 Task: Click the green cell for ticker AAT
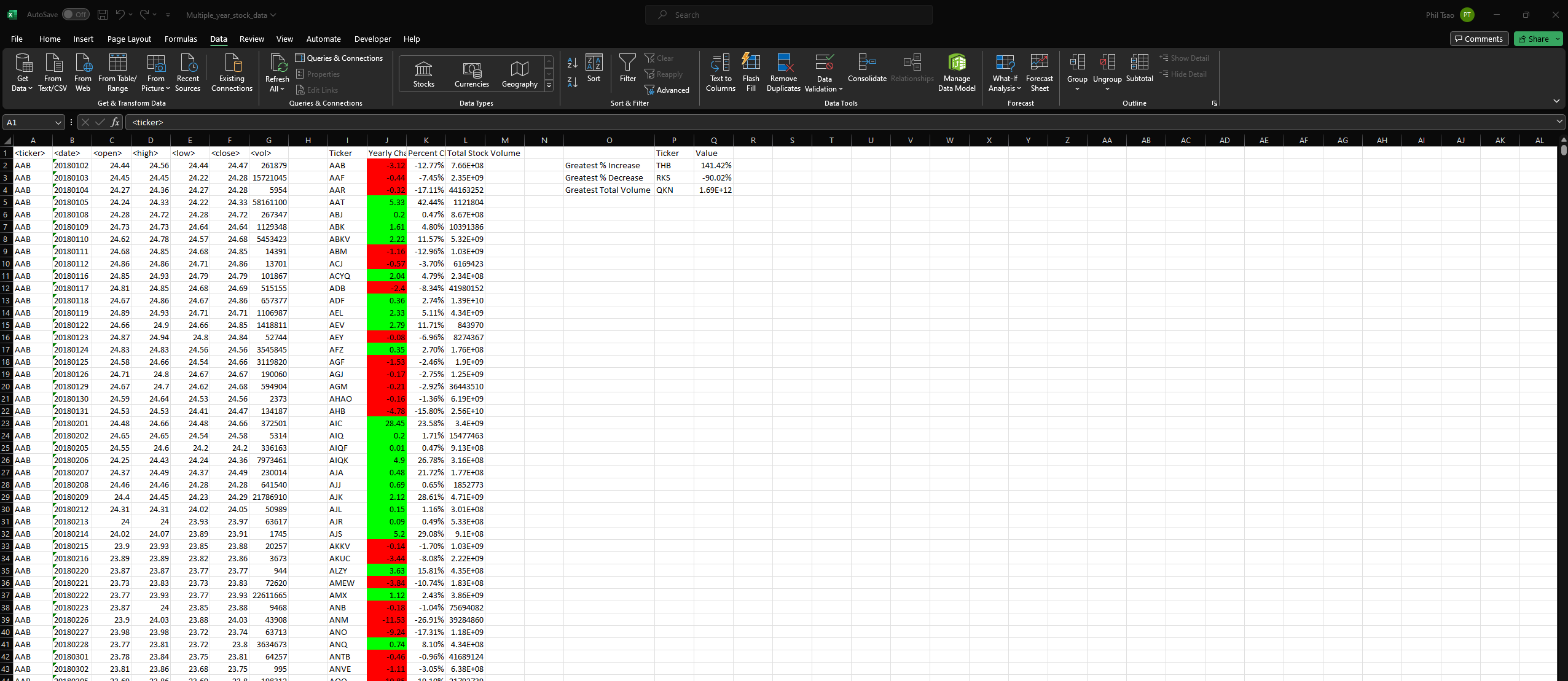click(386, 202)
